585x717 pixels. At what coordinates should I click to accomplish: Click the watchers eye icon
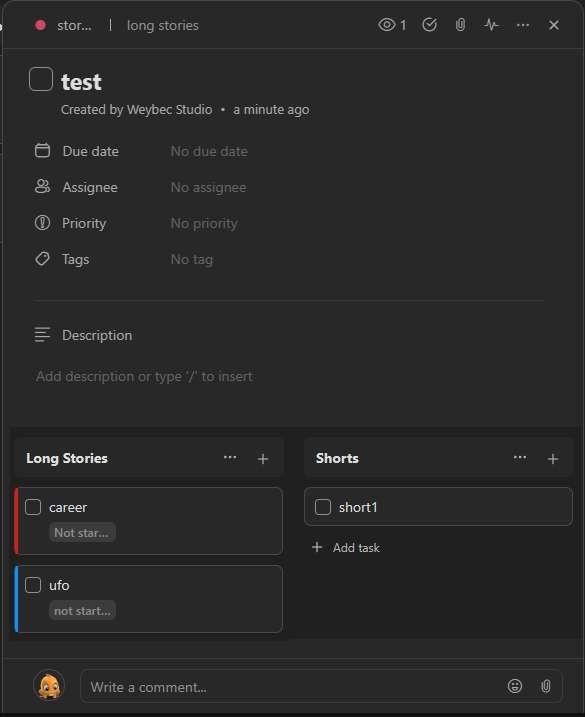[x=386, y=25]
